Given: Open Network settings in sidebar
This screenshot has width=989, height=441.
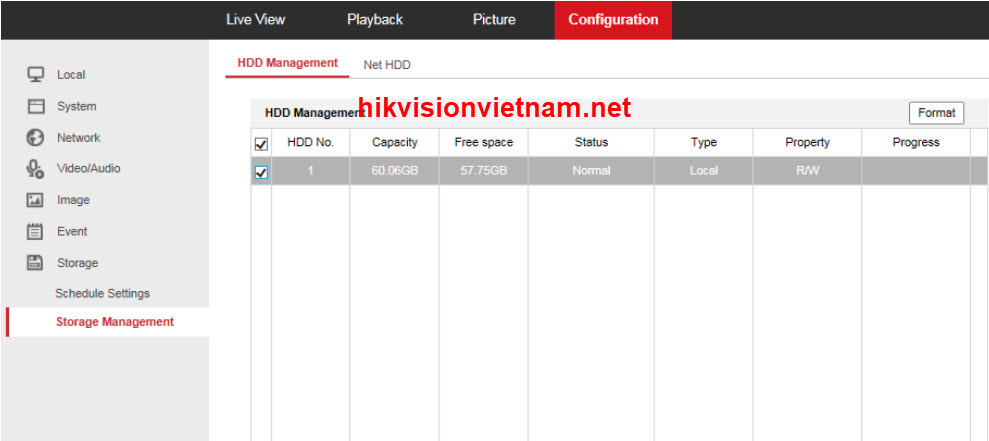Looking at the screenshot, I should 78,138.
